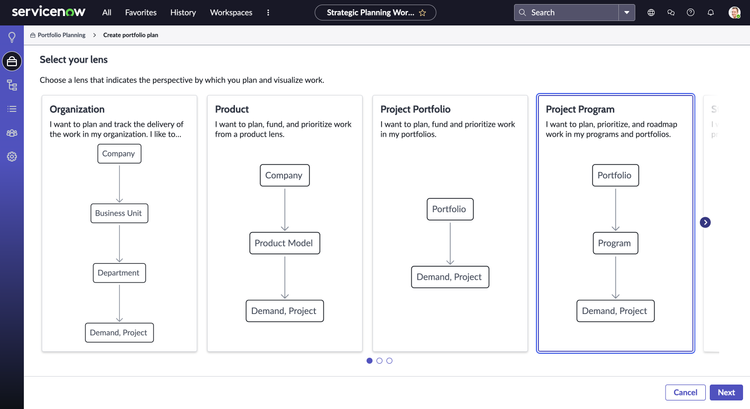Screen dimensions: 750x409
Task: Click the search magnifier icon
Action: click(x=522, y=12)
